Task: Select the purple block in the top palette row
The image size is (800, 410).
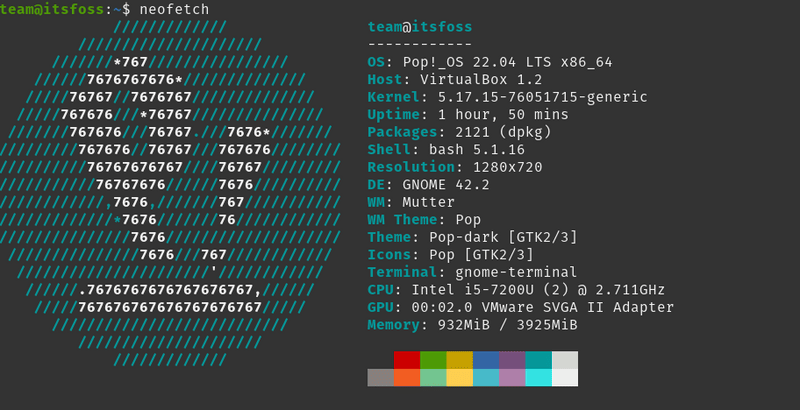Action: [x=512, y=360]
